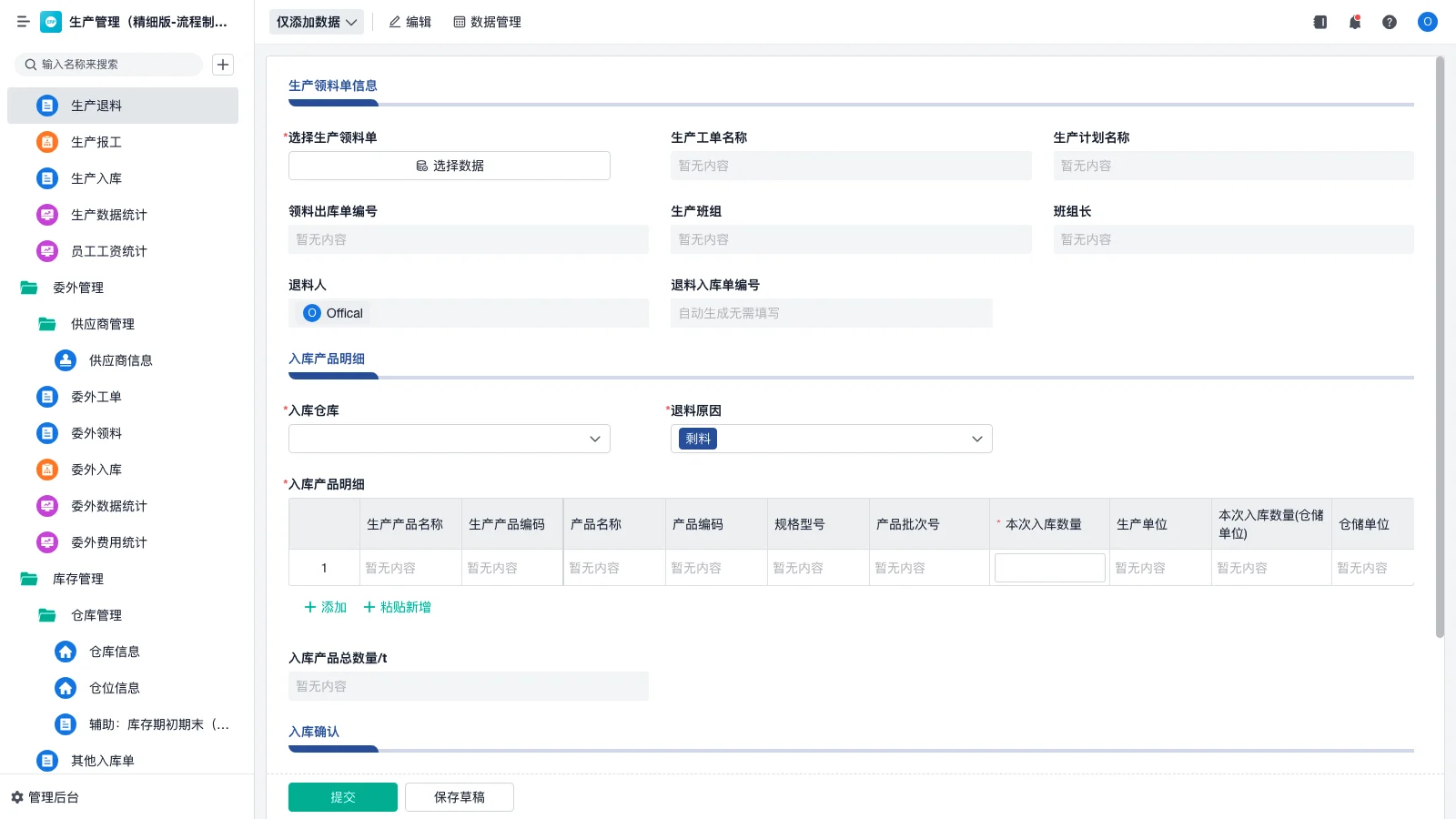1456x819 pixels.
Task: Select the 生产退料 sidebar icon
Action: coord(46,105)
